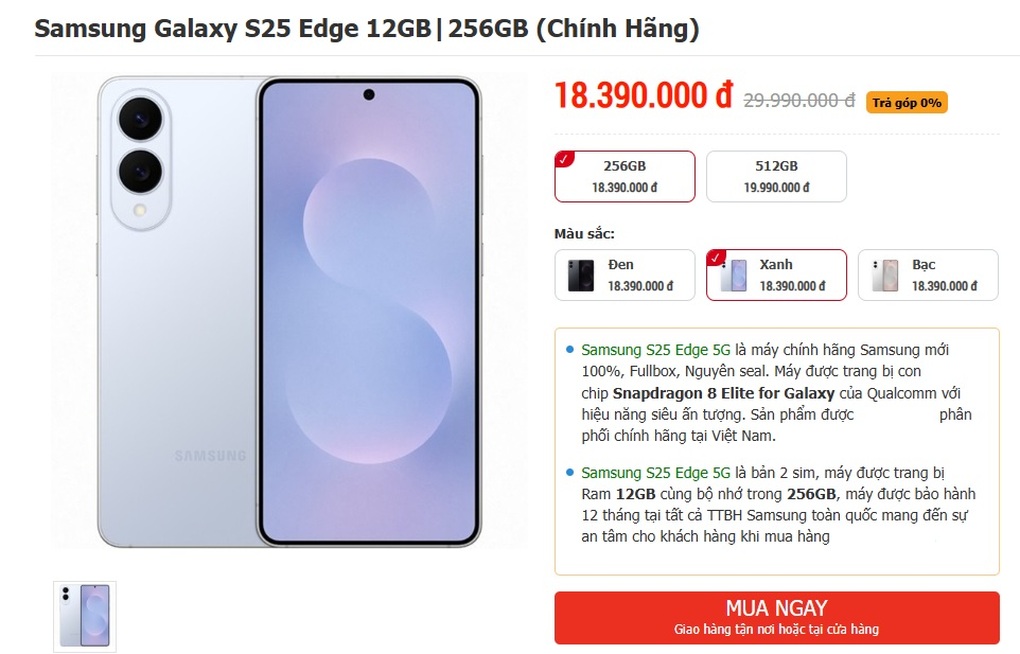Select the small product gallery thumbnail
1020x654 pixels.
coord(85,616)
